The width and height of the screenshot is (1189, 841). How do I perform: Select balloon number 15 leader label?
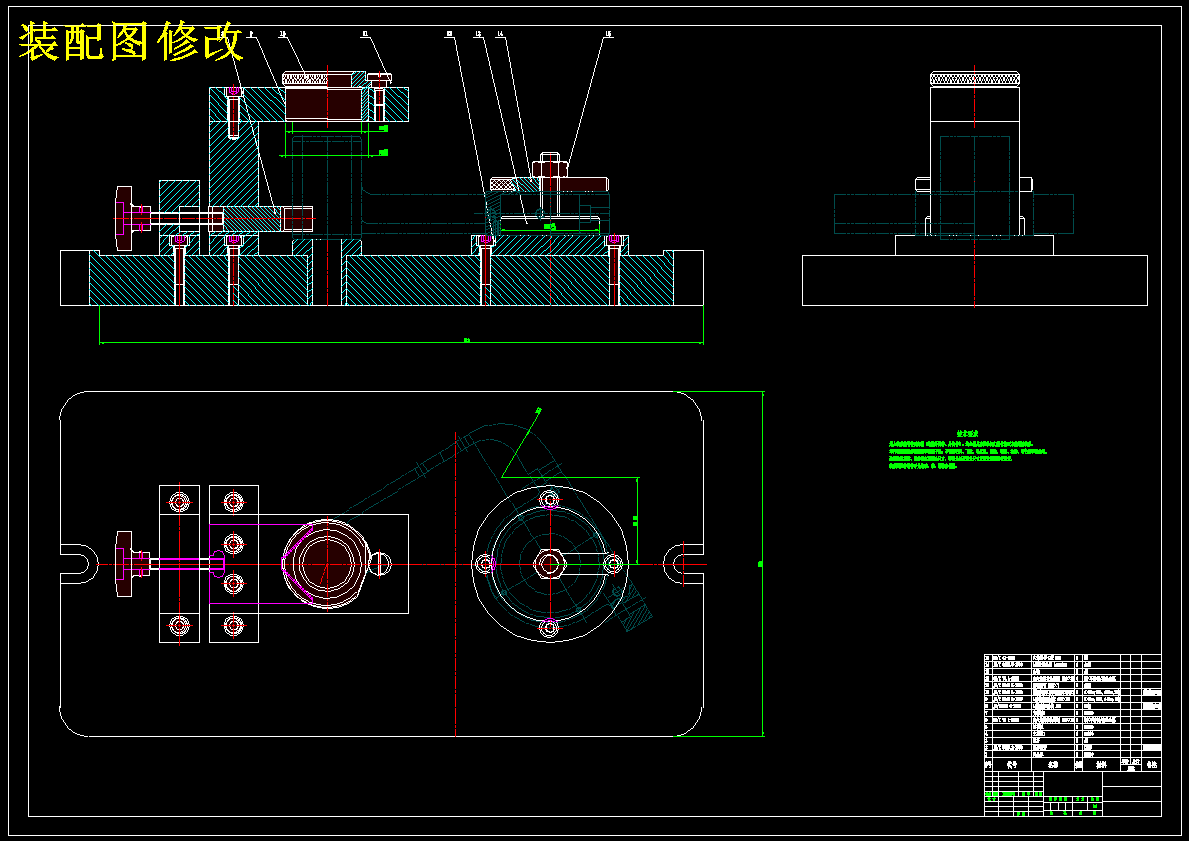608,34
